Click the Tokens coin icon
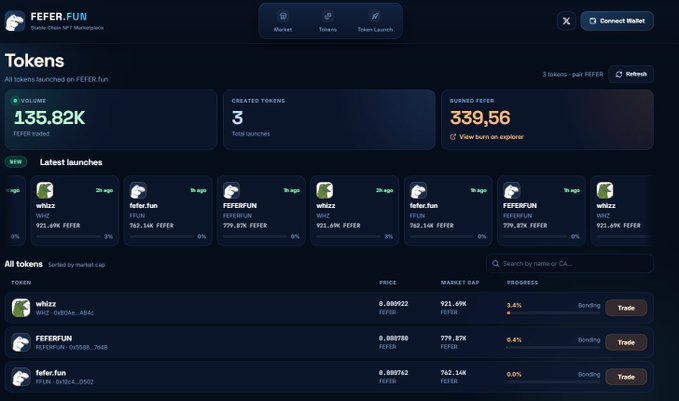This screenshot has width=679, height=401. tap(328, 16)
